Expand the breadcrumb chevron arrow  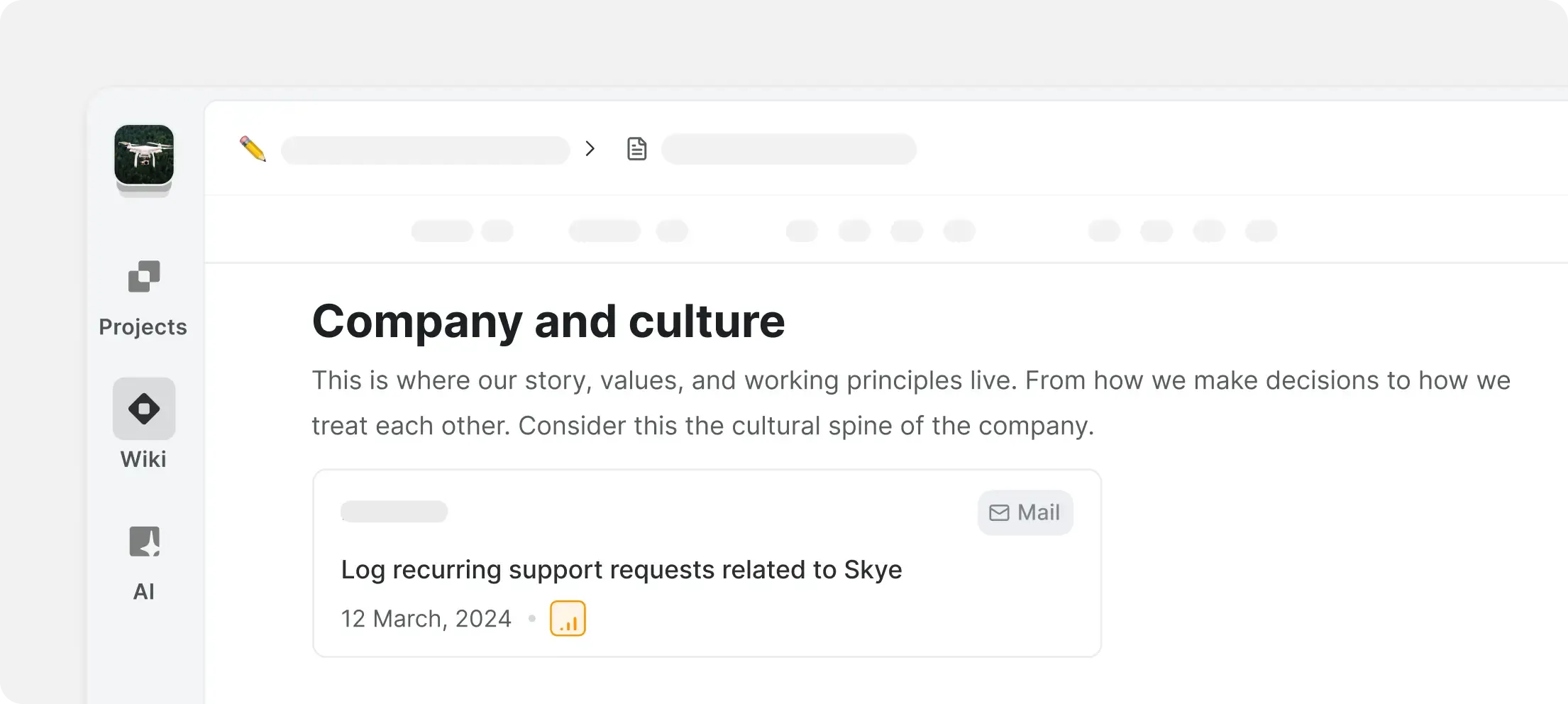[590, 149]
